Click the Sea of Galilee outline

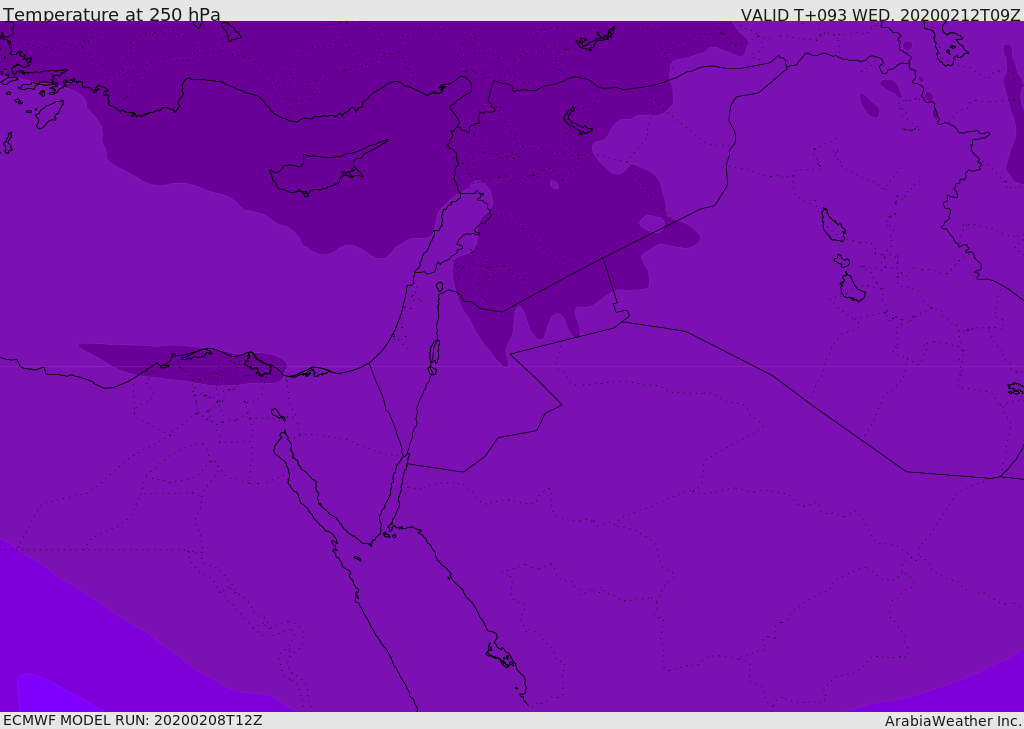439,287
